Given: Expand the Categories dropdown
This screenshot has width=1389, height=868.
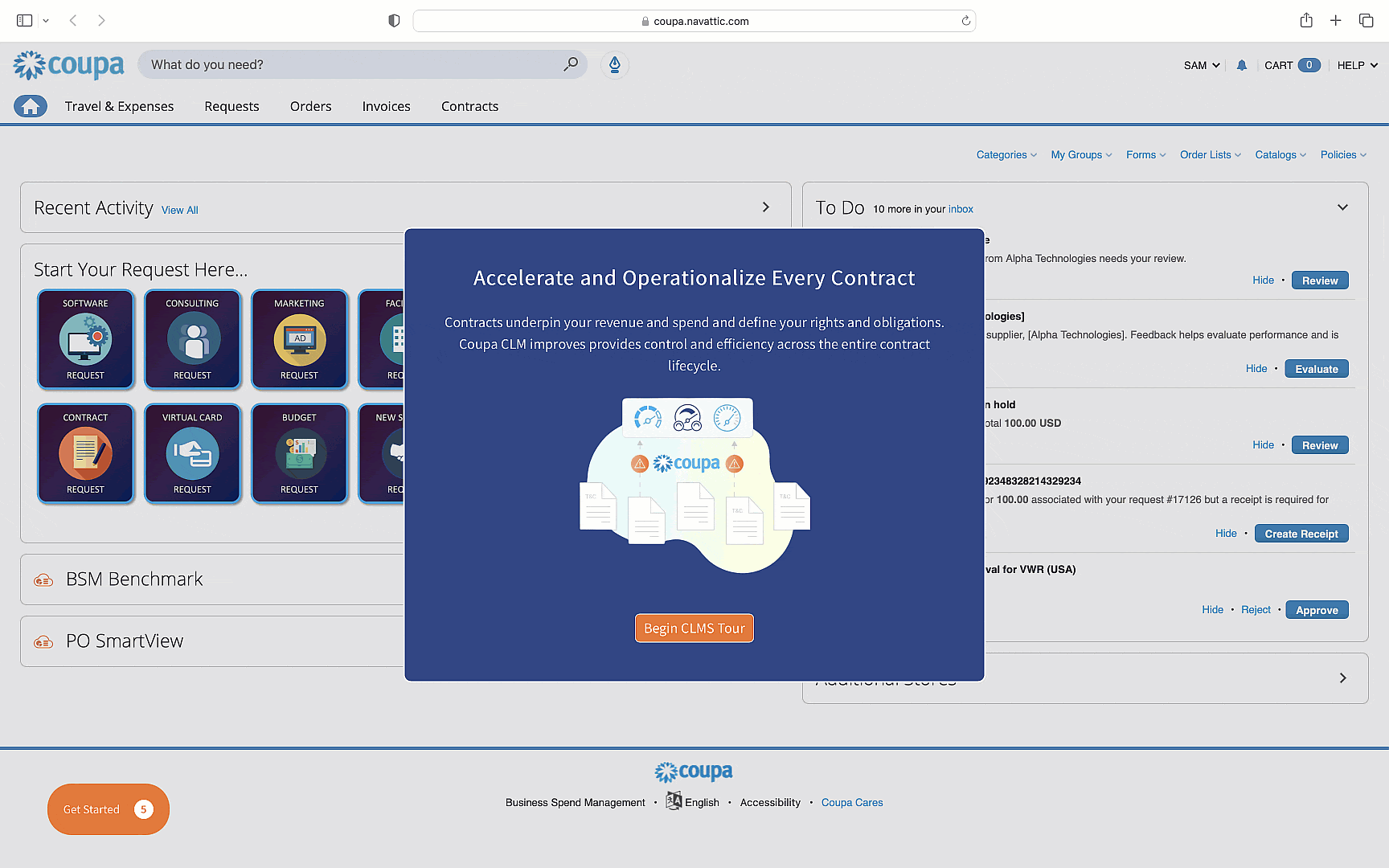Looking at the screenshot, I should pyautogui.click(x=1006, y=154).
